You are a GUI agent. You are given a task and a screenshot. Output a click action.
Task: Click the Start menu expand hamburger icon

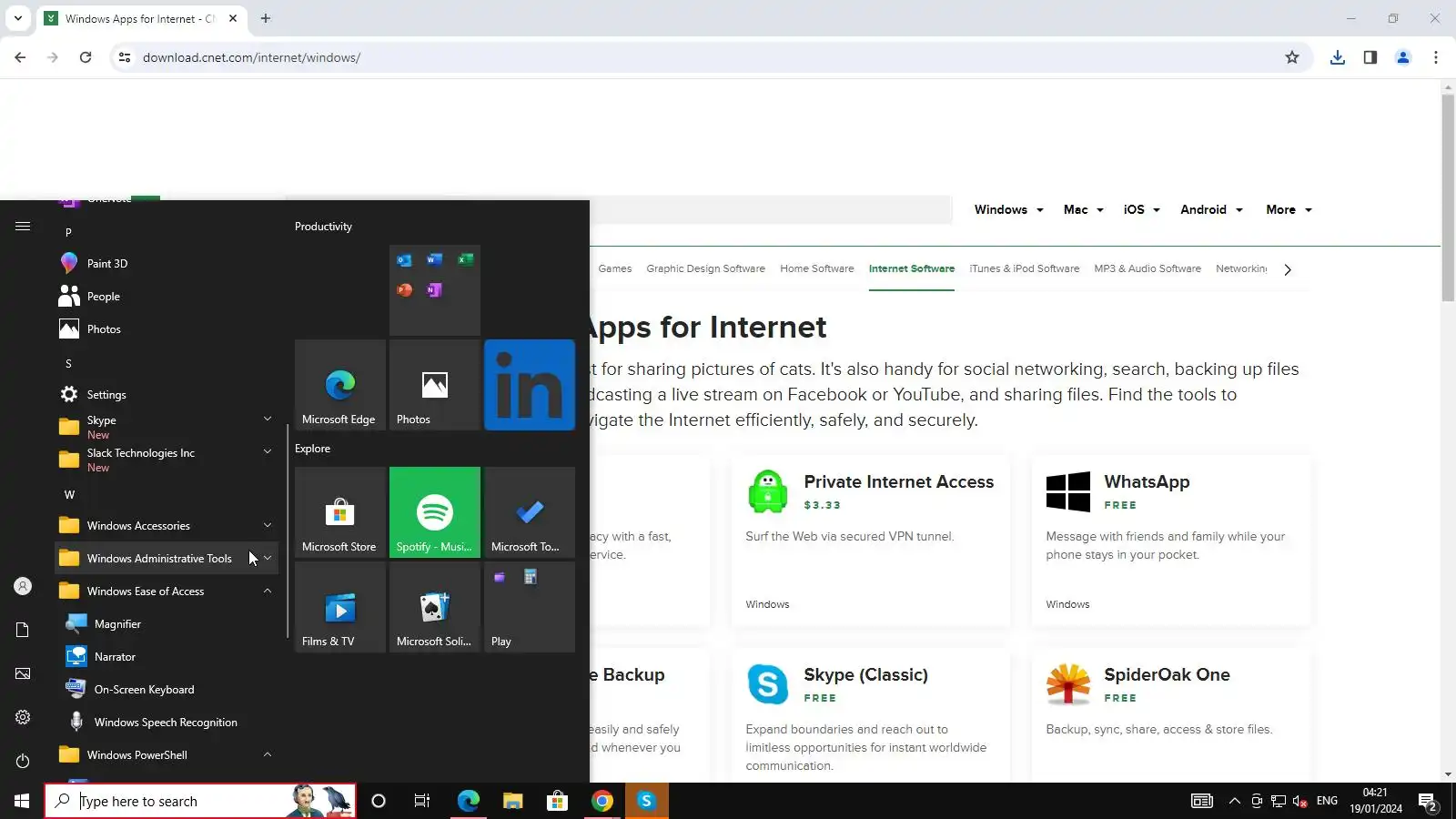pos(23,227)
